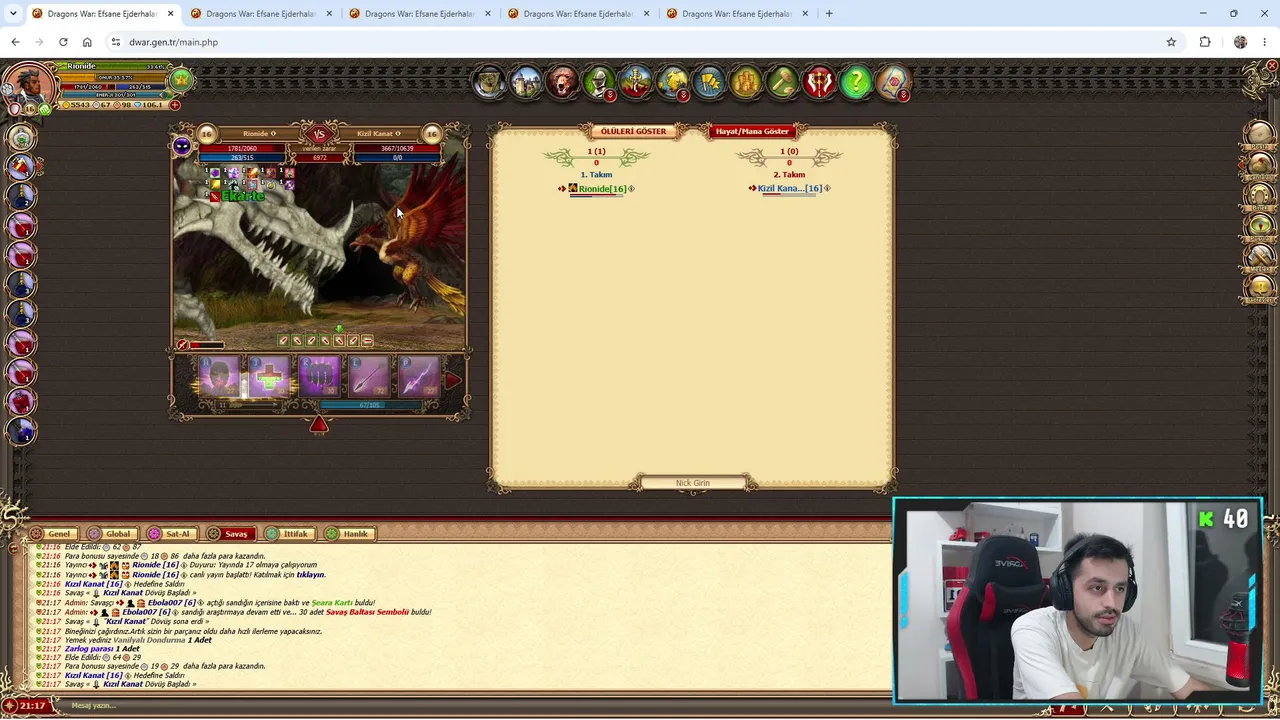The height and width of the screenshot is (720, 1280).
Task: Click the VS emblem between fighters
Action: point(319,133)
